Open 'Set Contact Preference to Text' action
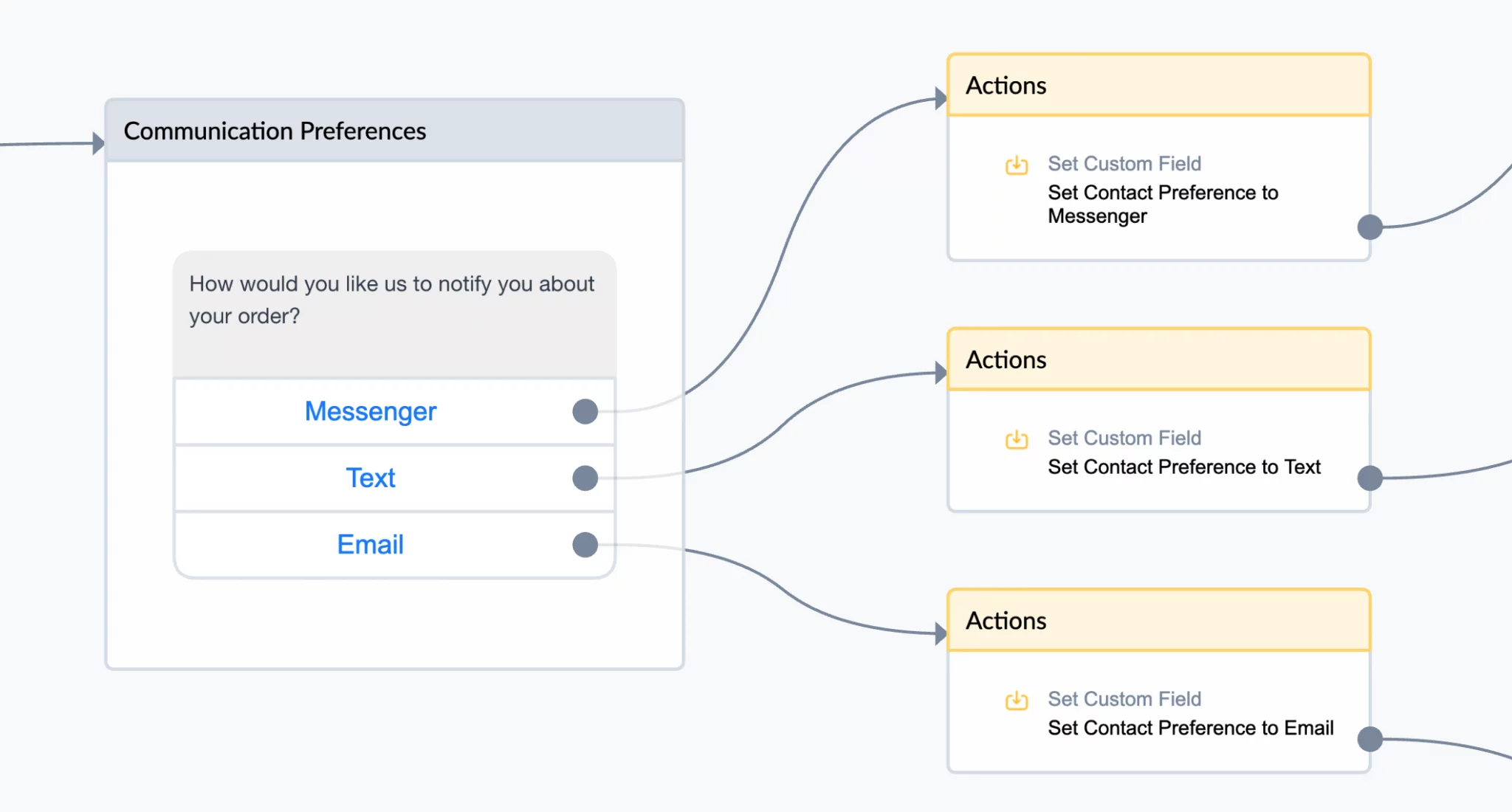Image resolution: width=1512 pixels, height=812 pixels. pos(1184,467)
